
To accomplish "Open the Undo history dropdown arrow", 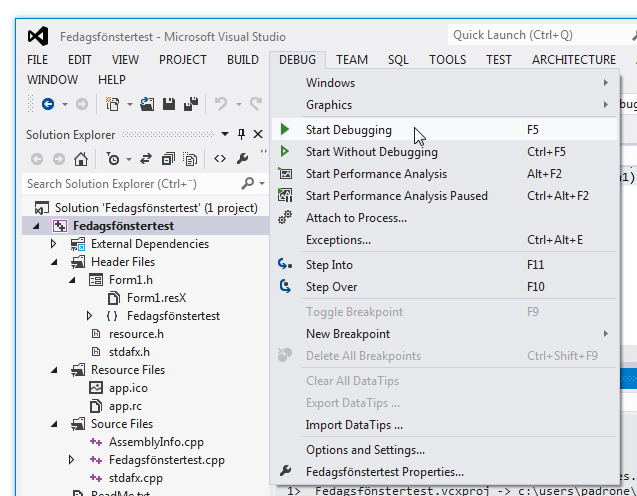I will click(x=239, y=104).
